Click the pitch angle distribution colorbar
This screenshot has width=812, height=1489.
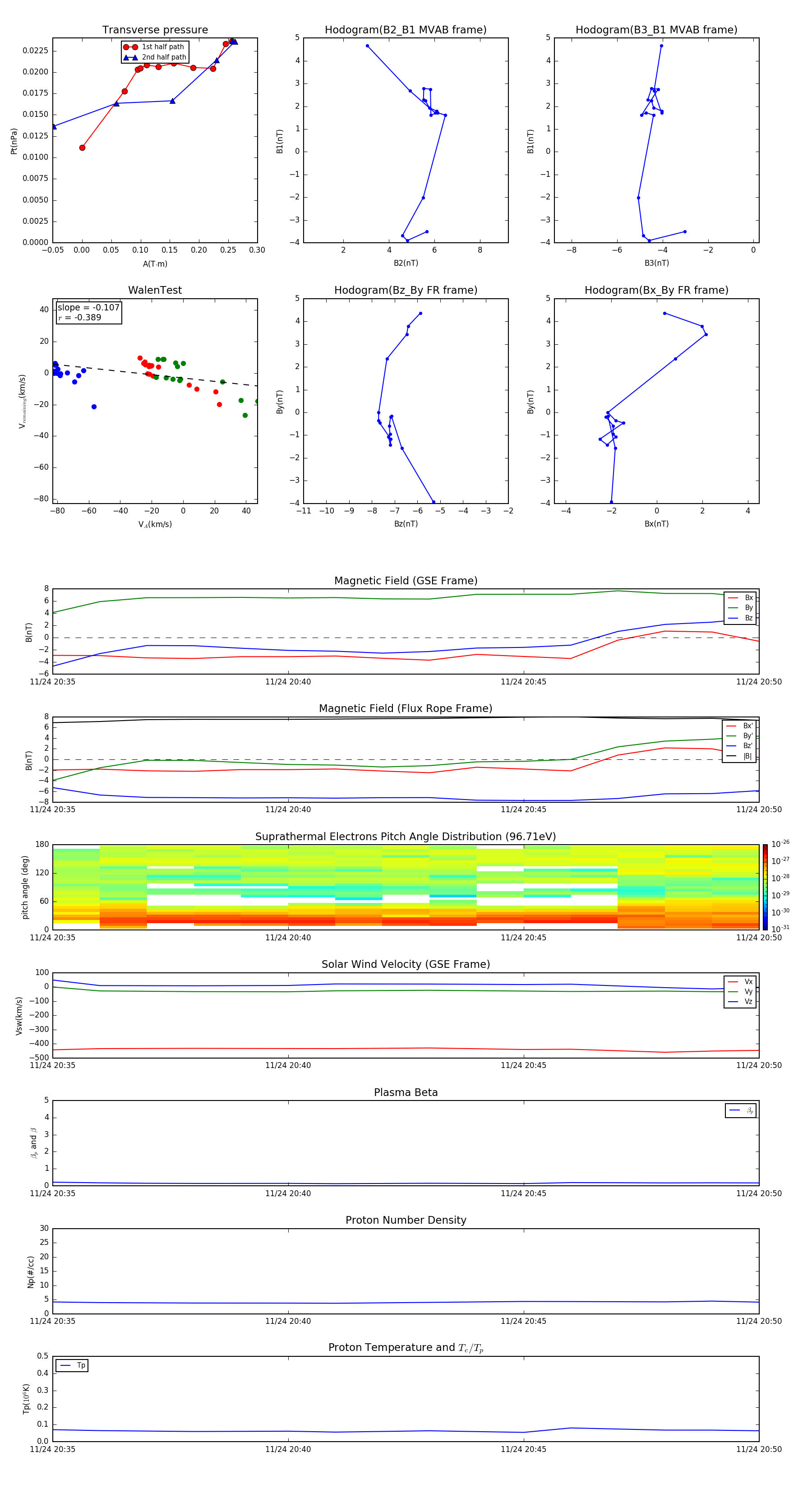click(x=765, y=887)
